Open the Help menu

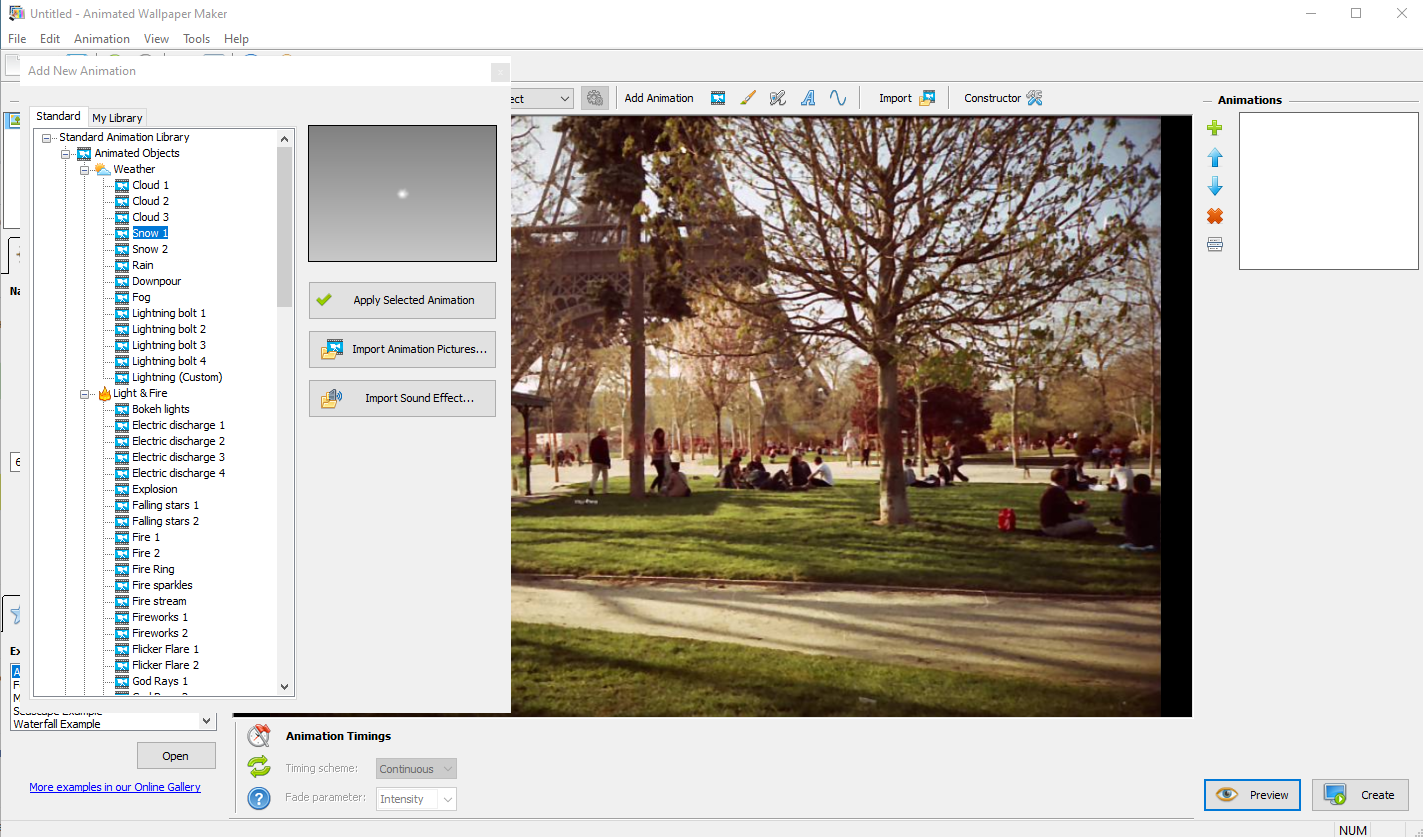[x=236, y=39]
